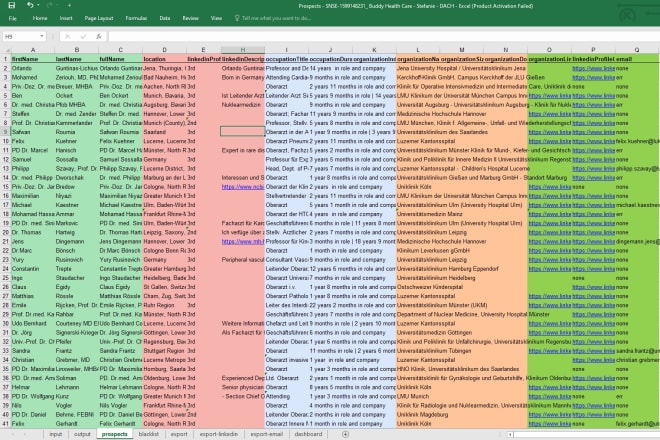Click the lastName header cell

pos(77,59)
